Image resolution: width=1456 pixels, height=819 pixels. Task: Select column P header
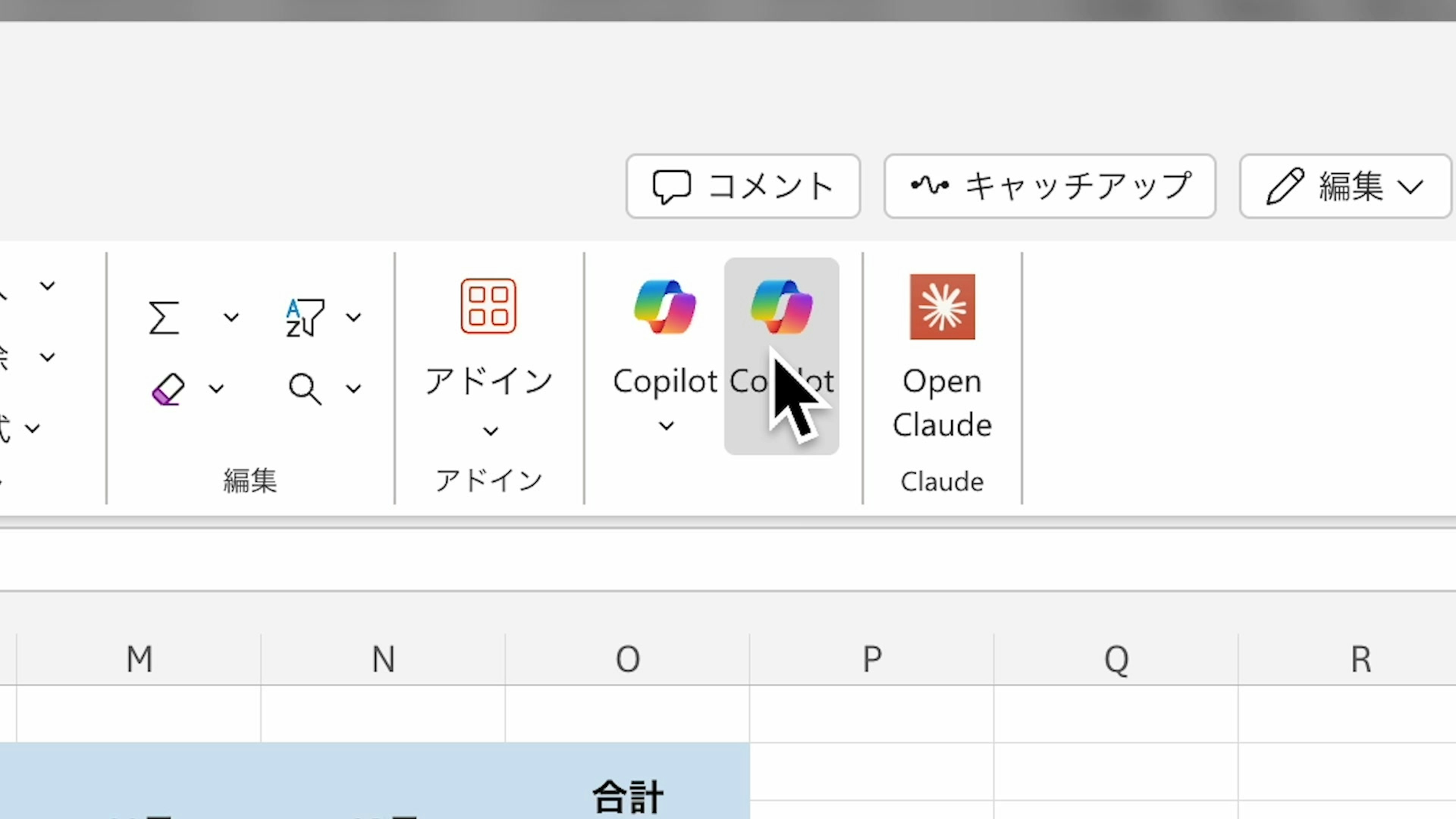pyautogui.click(x=872, y=659)
